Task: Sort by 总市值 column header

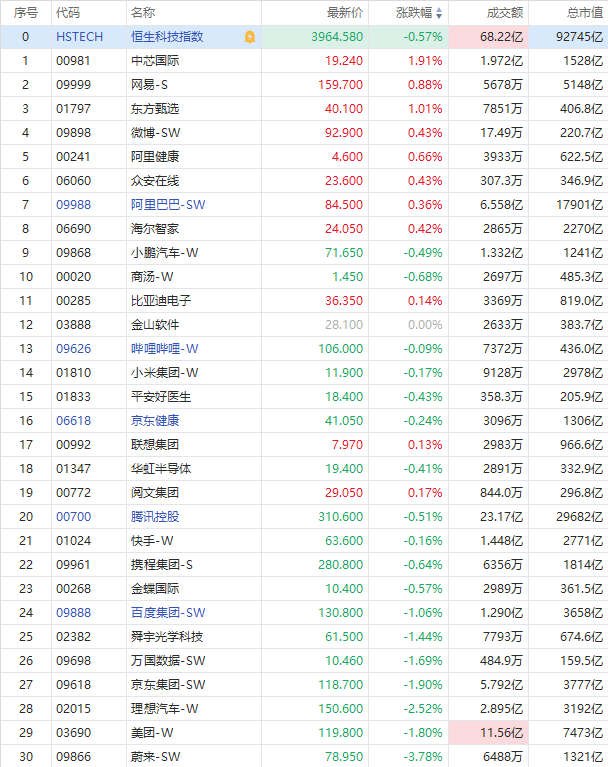Action: 585,13
